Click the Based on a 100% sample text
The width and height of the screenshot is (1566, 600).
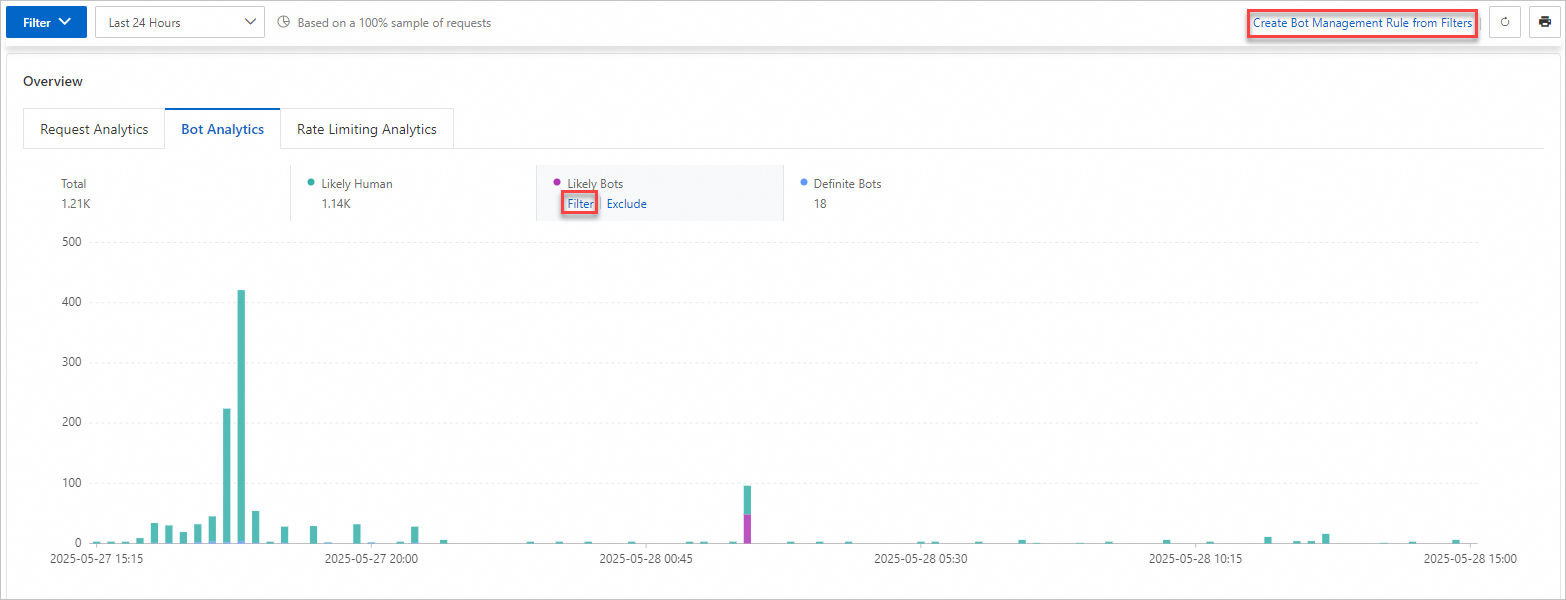click(x=394, y=22)
